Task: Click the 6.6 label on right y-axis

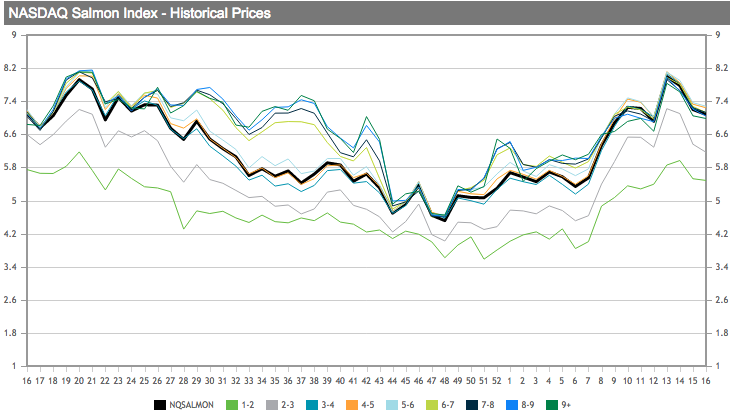Action: pyautogui.click(x=722, y=134)
